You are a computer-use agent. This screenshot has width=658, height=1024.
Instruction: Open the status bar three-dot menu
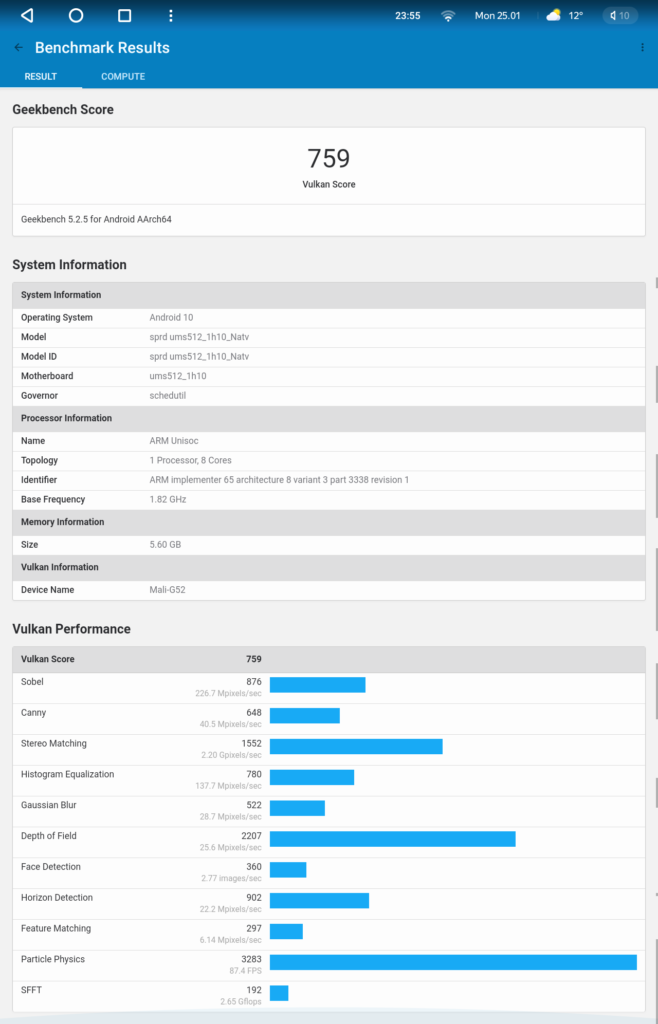pos(171,16)
